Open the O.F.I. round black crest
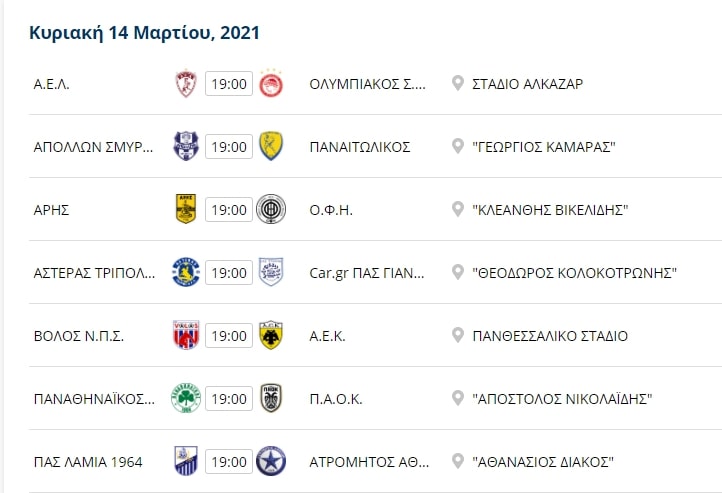This screenshot has width=722, height=493. [271, 209]
